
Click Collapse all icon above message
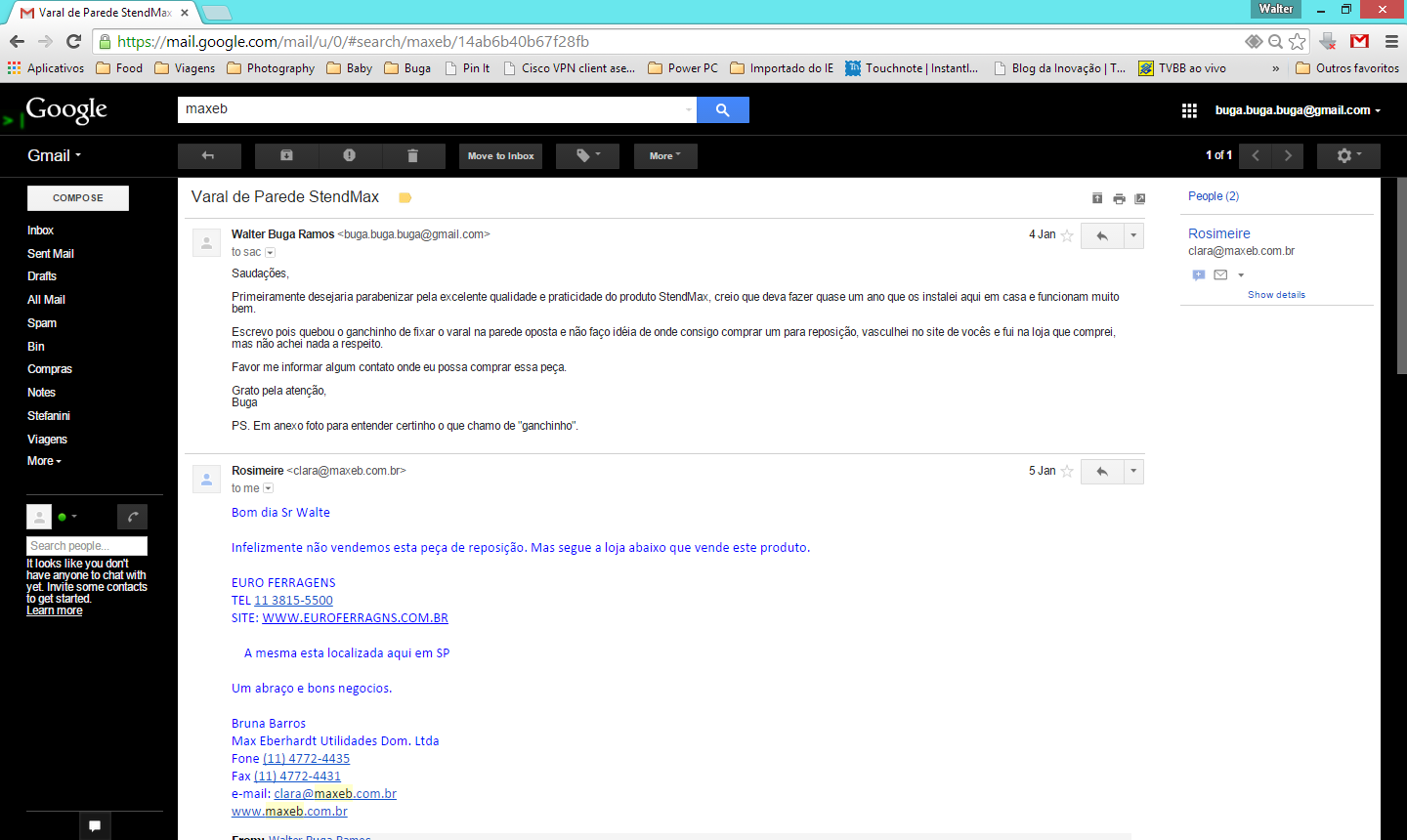coord(1097,198)
